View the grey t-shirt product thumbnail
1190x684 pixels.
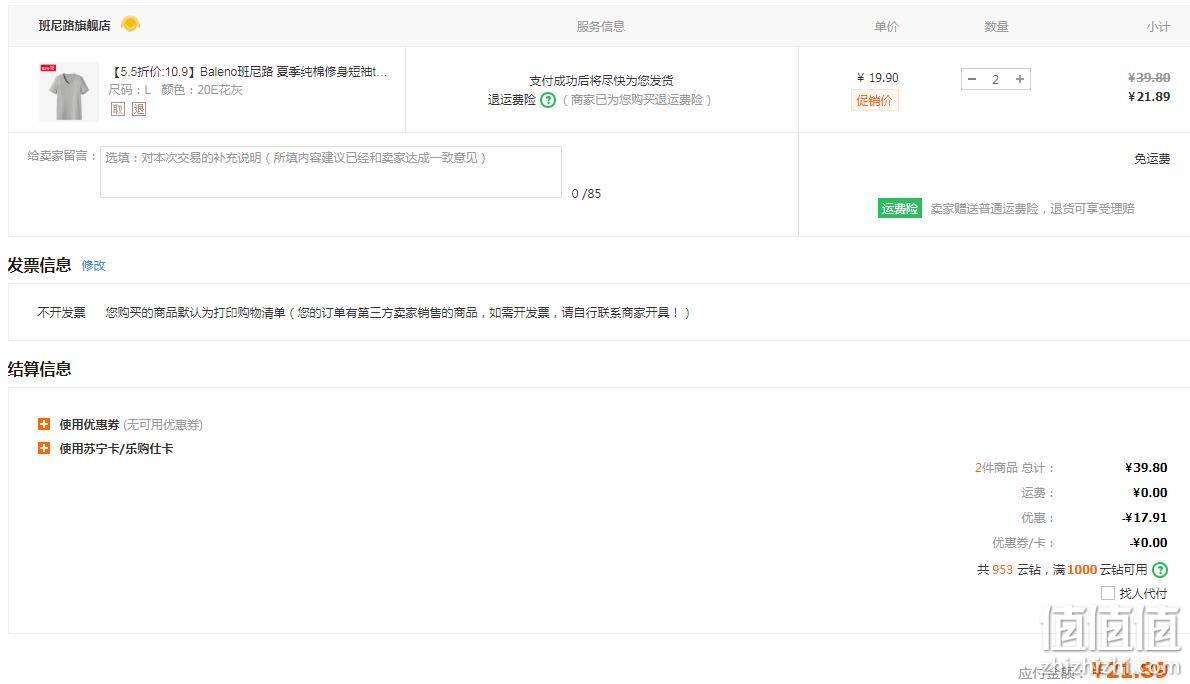pyautogui.click(x=68, y=91)
